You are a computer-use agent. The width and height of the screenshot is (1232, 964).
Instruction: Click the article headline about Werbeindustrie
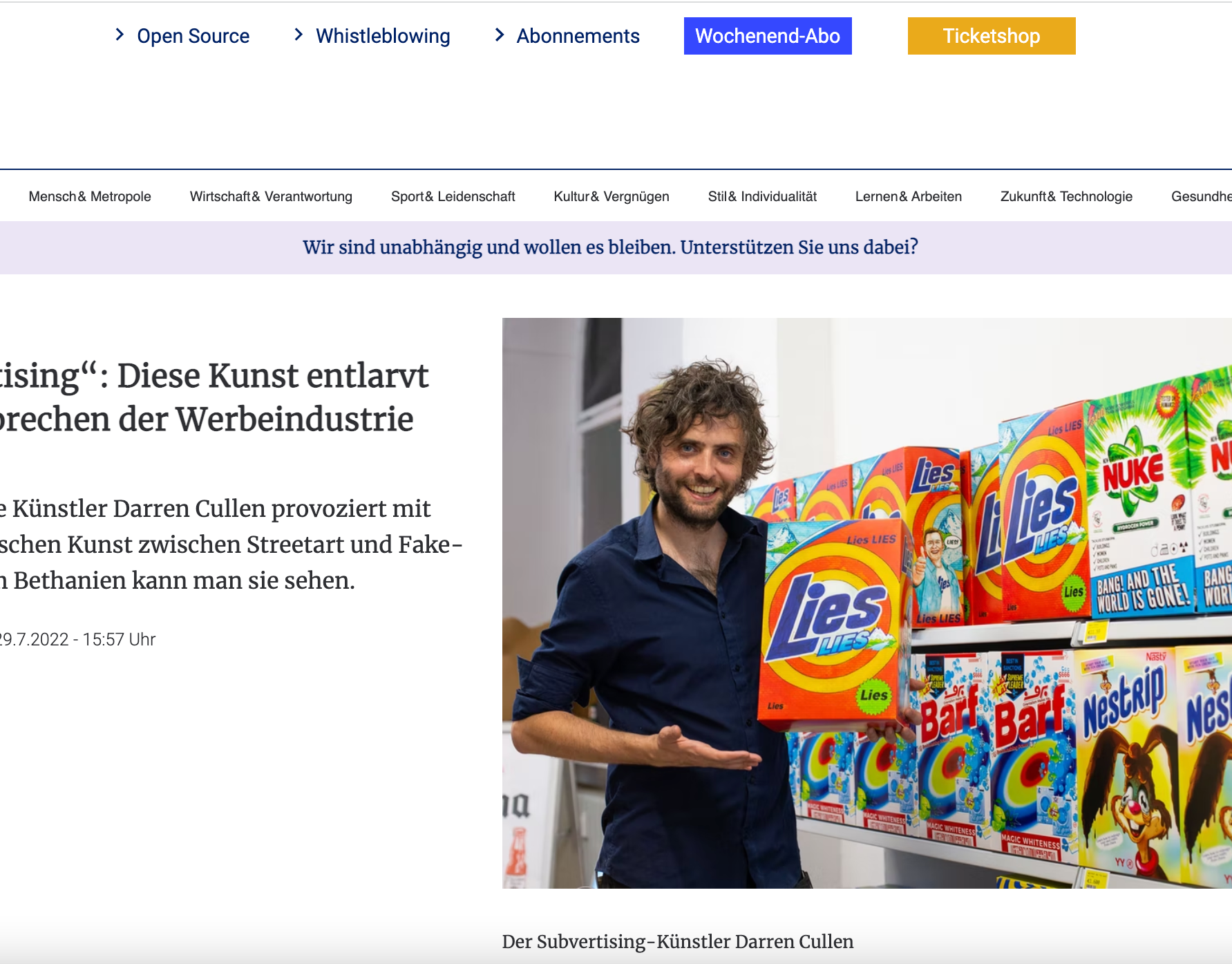point(214,397)
